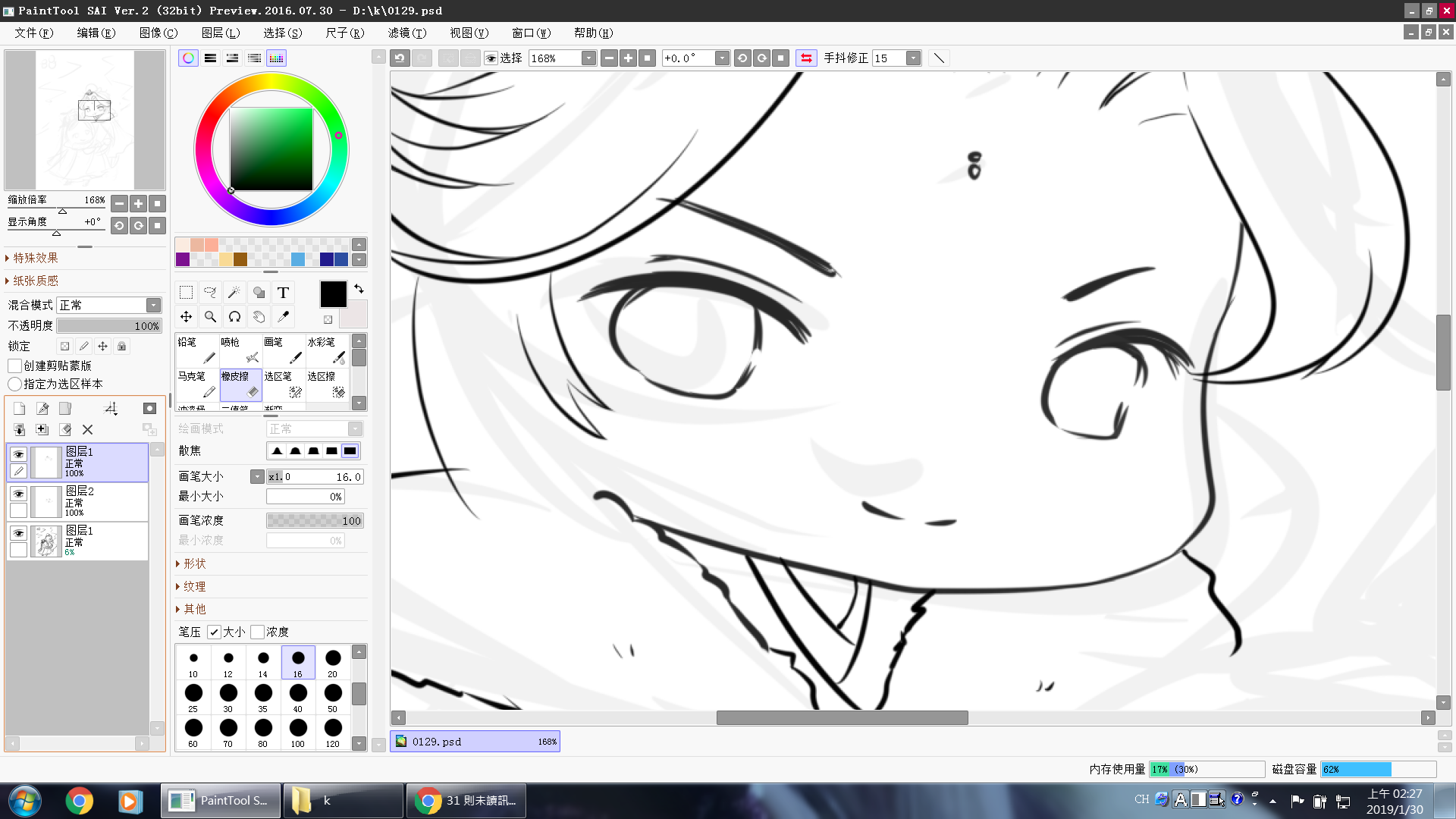Toggle horizontal flip view button
This screenshot has height=819, width=1456.
pos(806,58)
